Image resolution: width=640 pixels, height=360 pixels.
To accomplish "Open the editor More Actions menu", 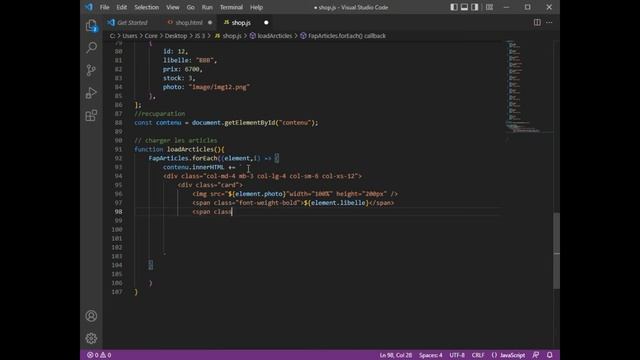I will (x=549, y=22).
